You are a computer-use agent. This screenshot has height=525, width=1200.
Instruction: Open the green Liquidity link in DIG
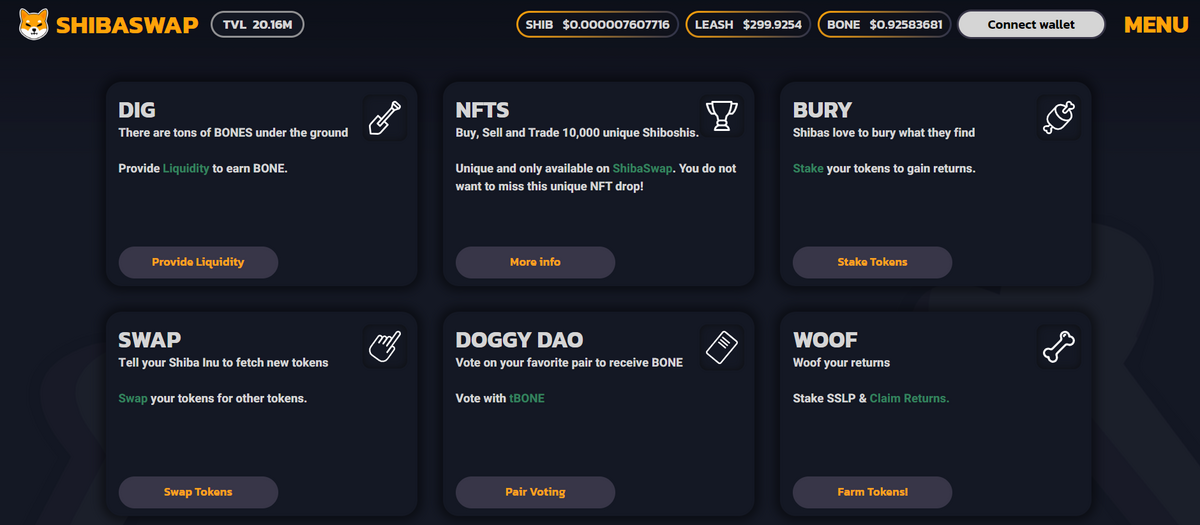186,169
